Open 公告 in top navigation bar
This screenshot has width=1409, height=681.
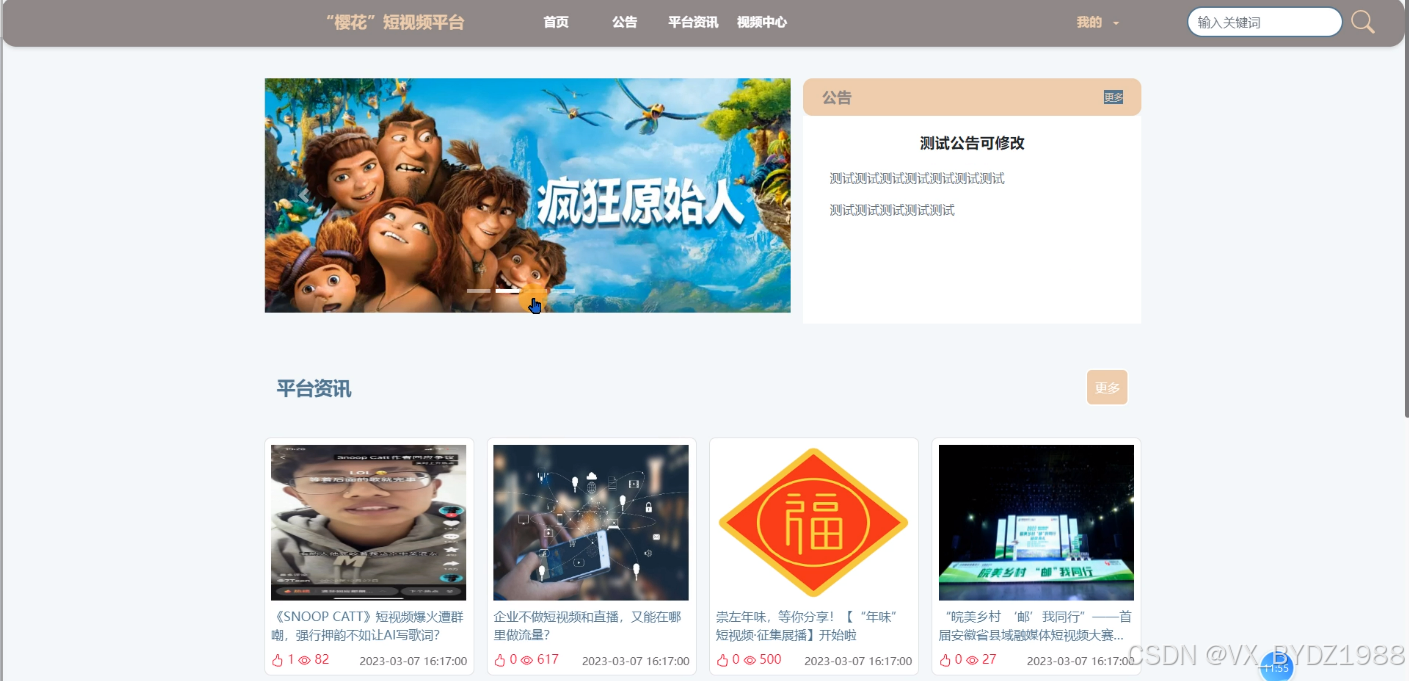pos(625,22)
